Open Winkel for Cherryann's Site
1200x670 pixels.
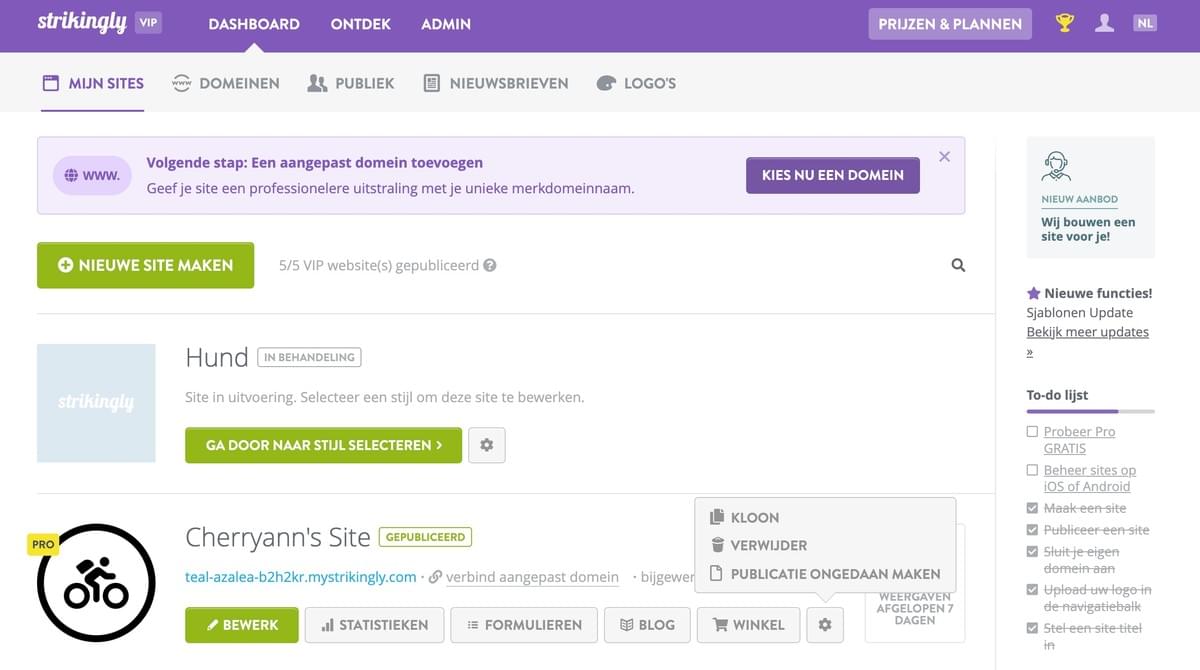coord(748,625)
